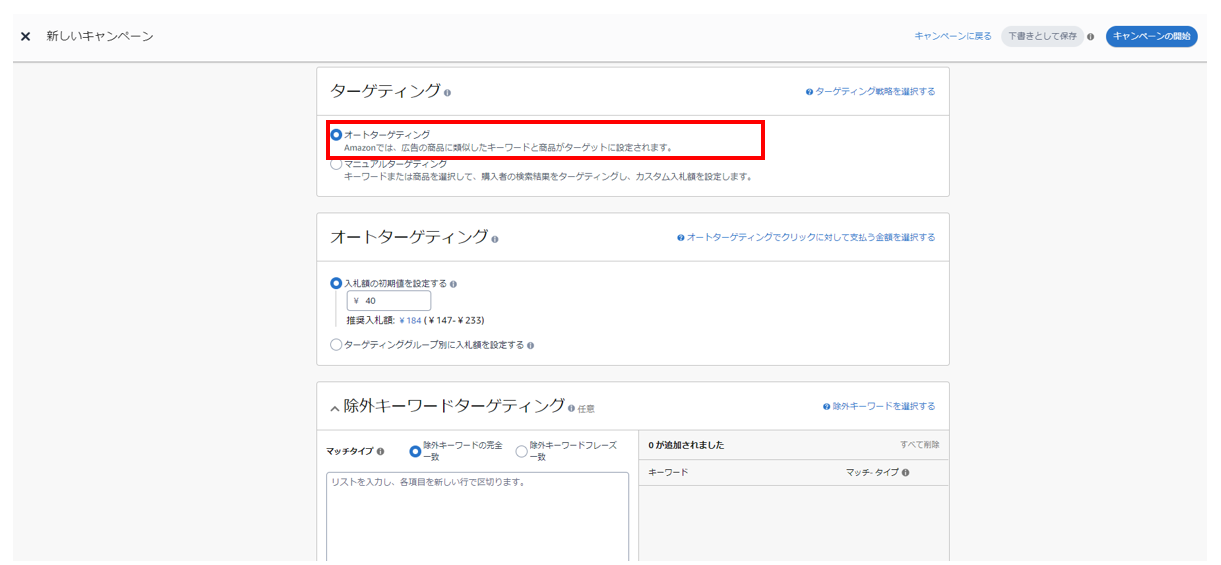
Task: Select ターゲティンググループ別に入札額を設定する radio
Action: 336,345
